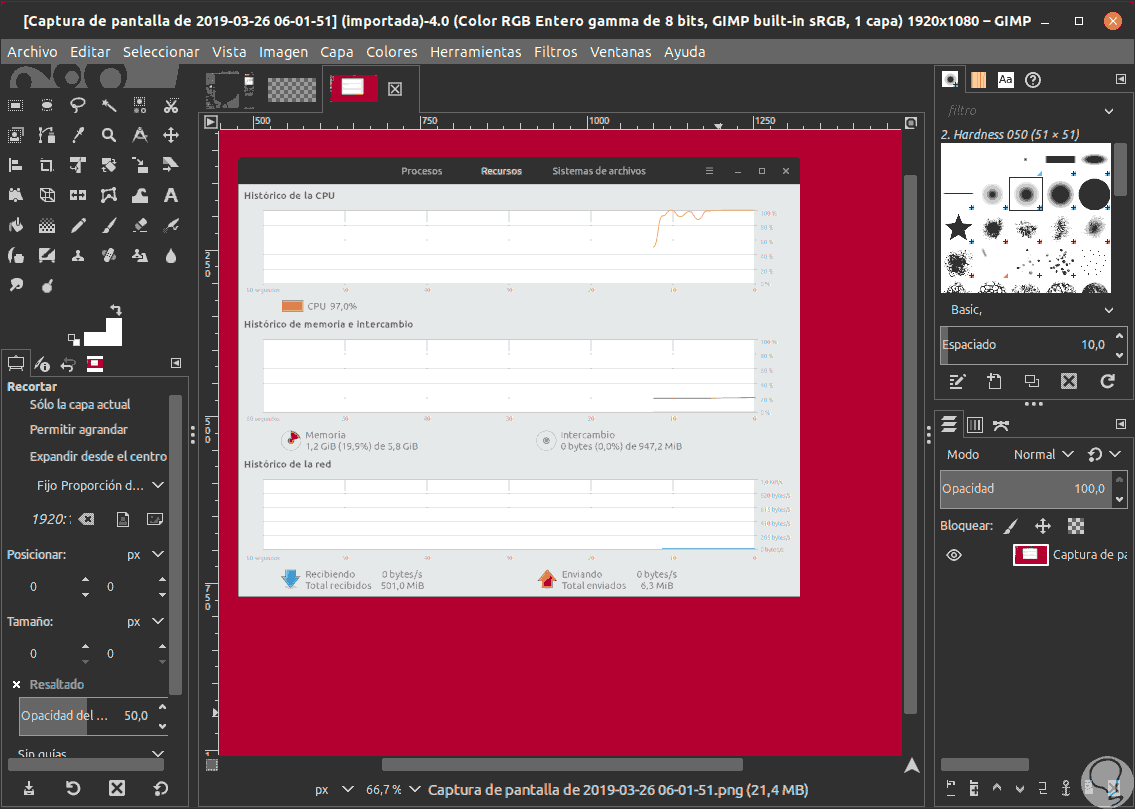
Task: Select the Heal bandage tool
Action: 109,255
